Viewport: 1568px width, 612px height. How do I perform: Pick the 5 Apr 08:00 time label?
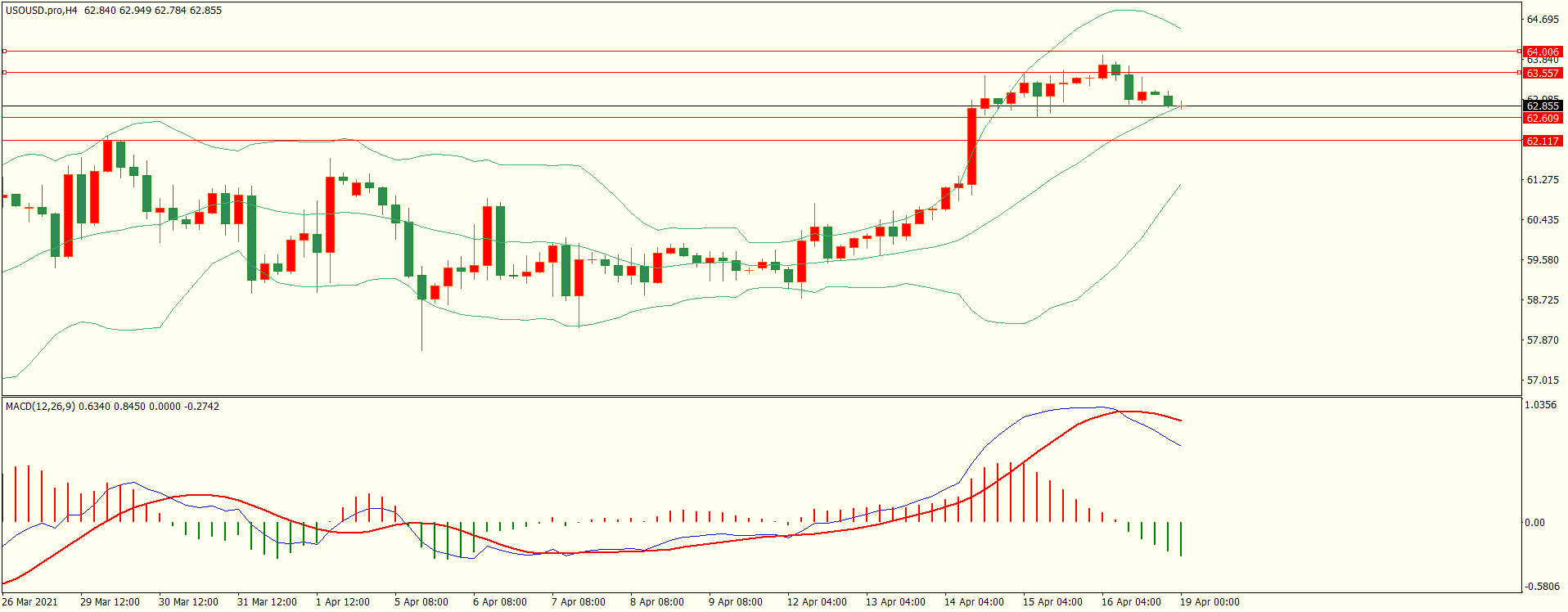click(x=421, y=602)
